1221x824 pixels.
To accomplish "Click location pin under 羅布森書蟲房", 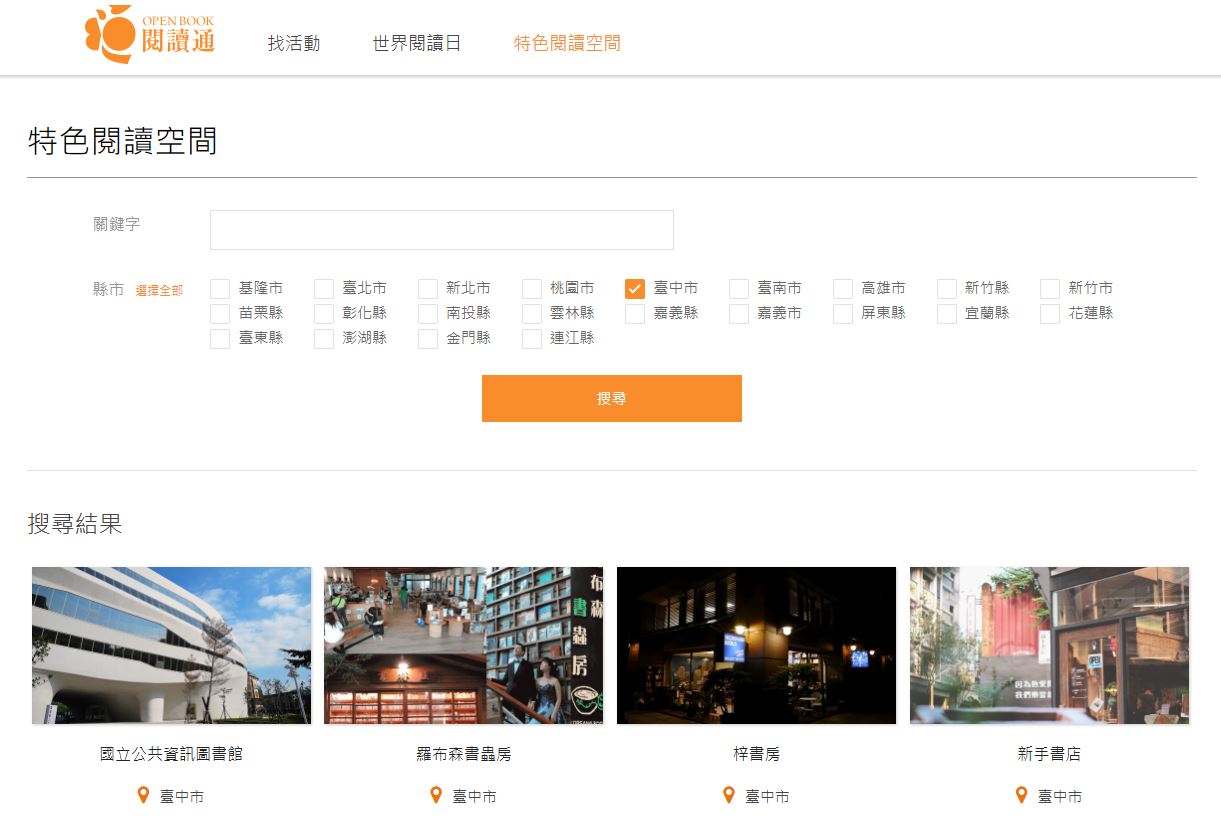I will [436, 795].
